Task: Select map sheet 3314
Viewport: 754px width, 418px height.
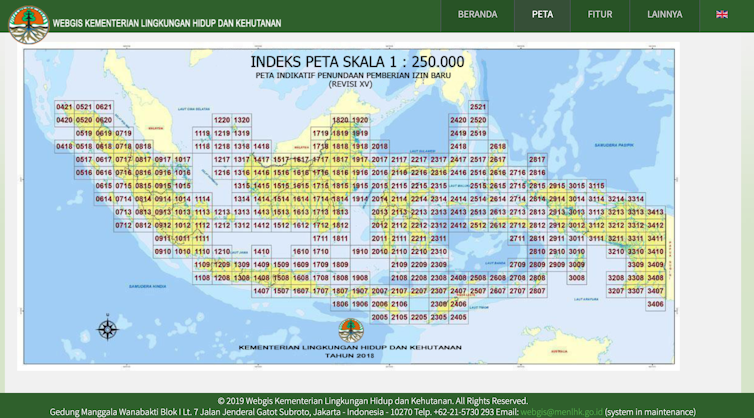Action: tap(636, 199)
